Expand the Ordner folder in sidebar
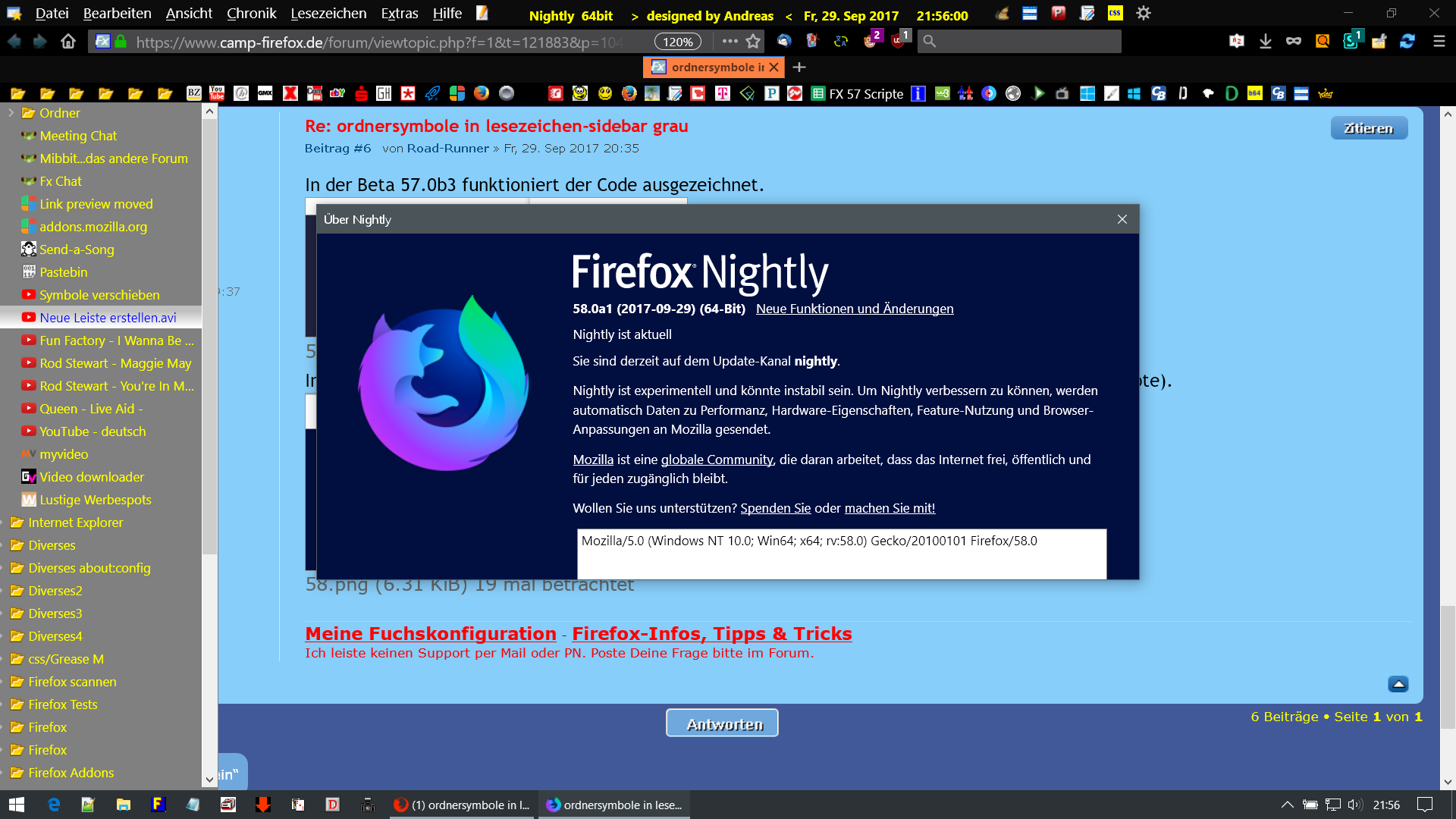 (11, 113)
